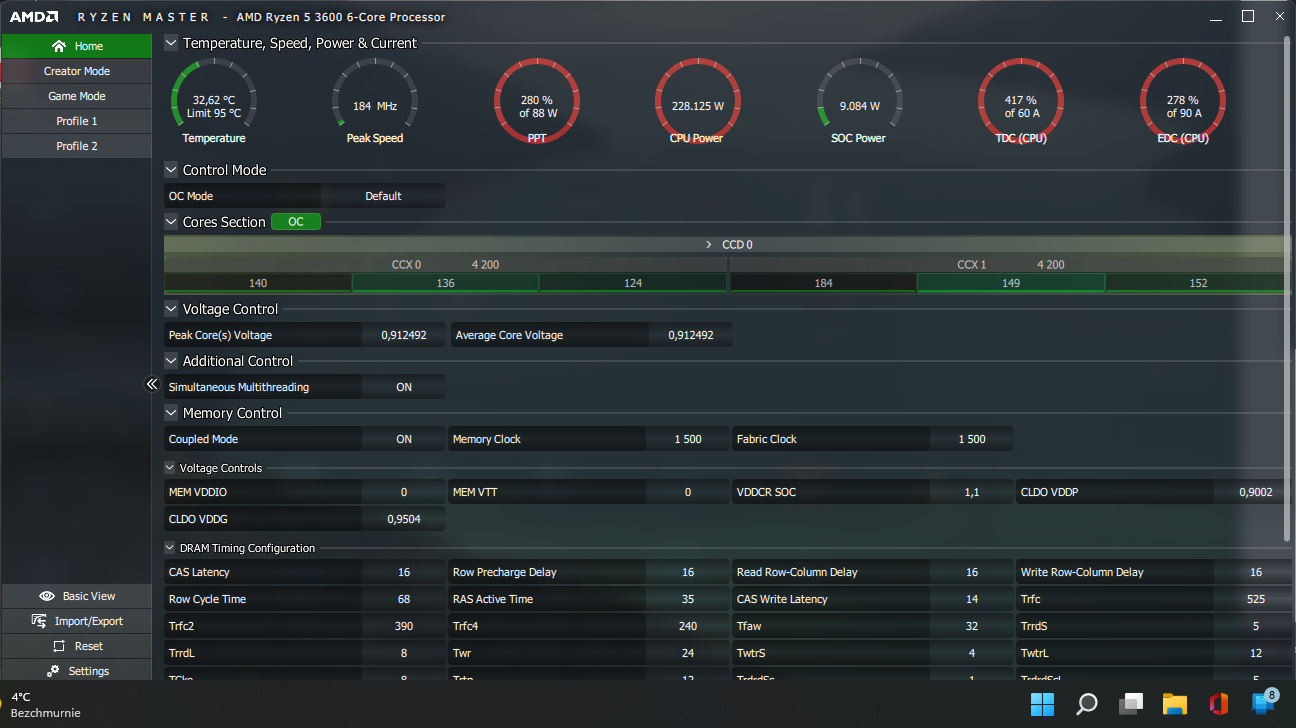This screenshot has height=728, width=1296.
Task: Select core showing 136 MHz
Action: 445,283
